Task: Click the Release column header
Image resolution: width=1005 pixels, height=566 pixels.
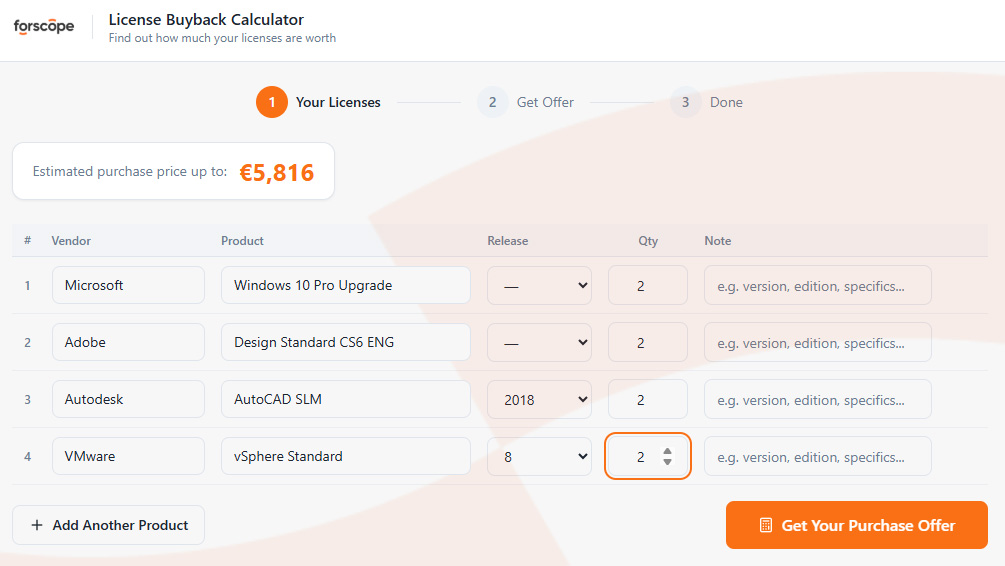Action: point(508,241)
